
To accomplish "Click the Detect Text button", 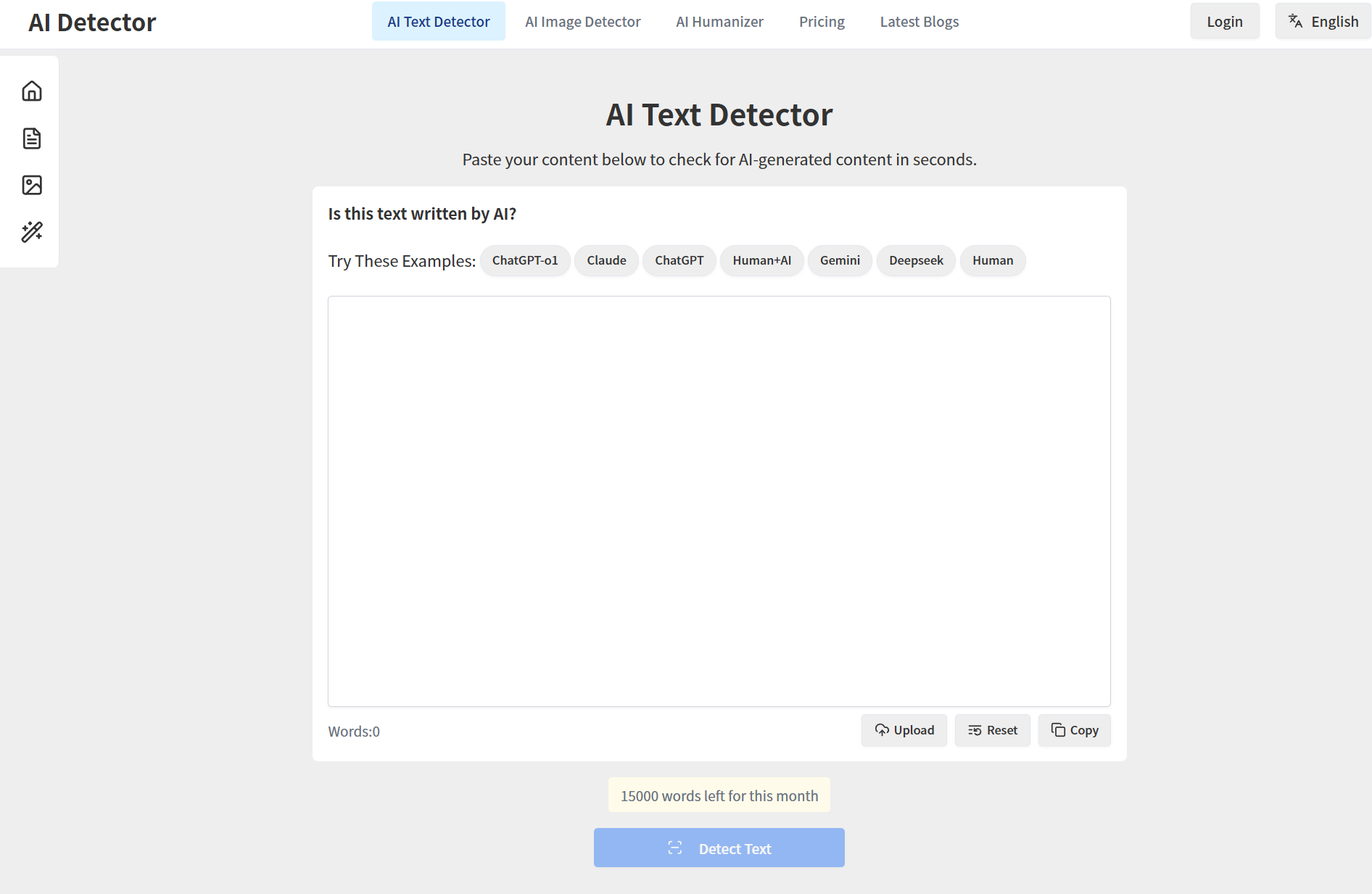I will [x=719, y=848].
